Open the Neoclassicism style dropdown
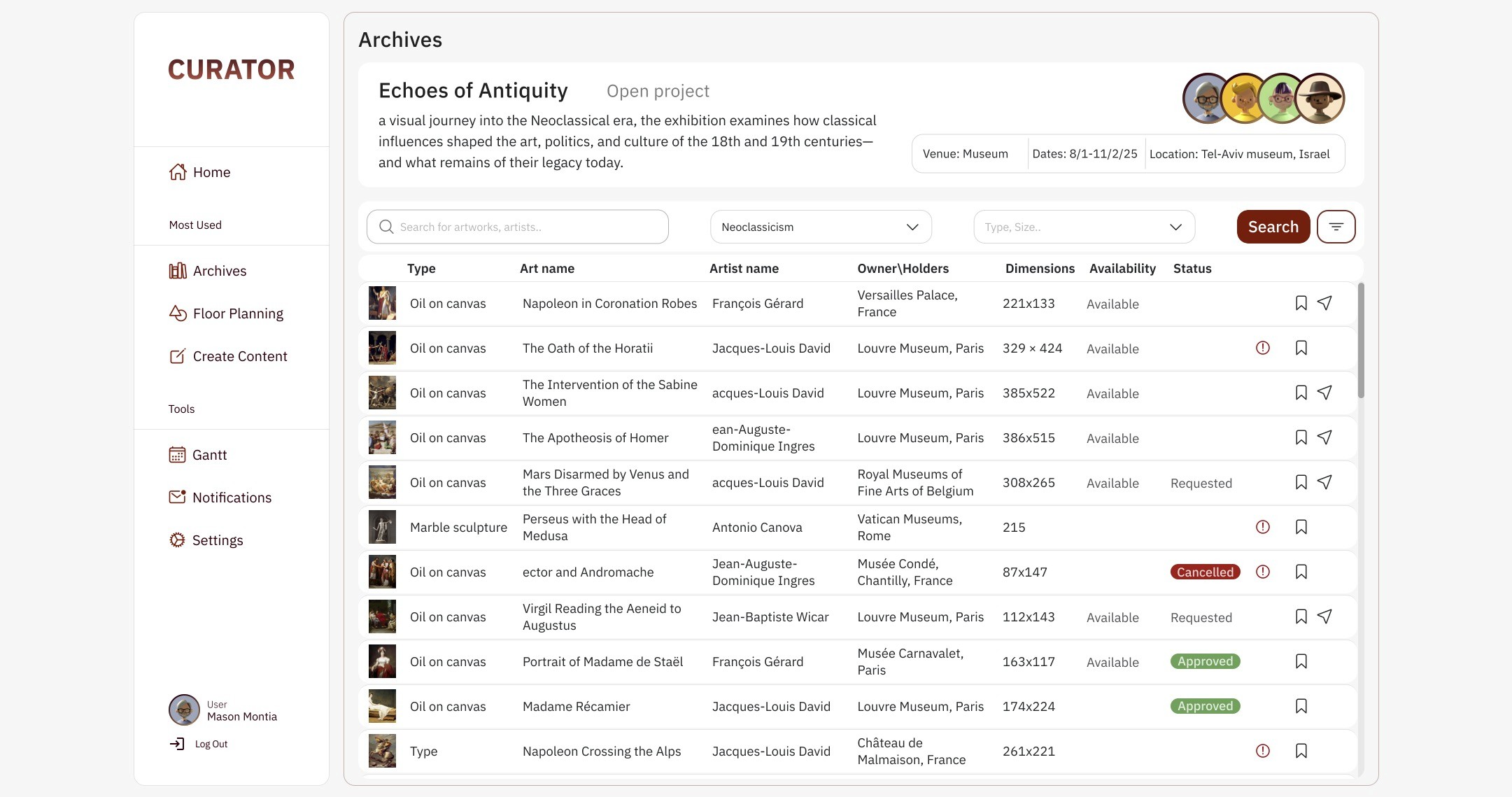Viewport: 1512px width, 797px height. tap(821, 227)
